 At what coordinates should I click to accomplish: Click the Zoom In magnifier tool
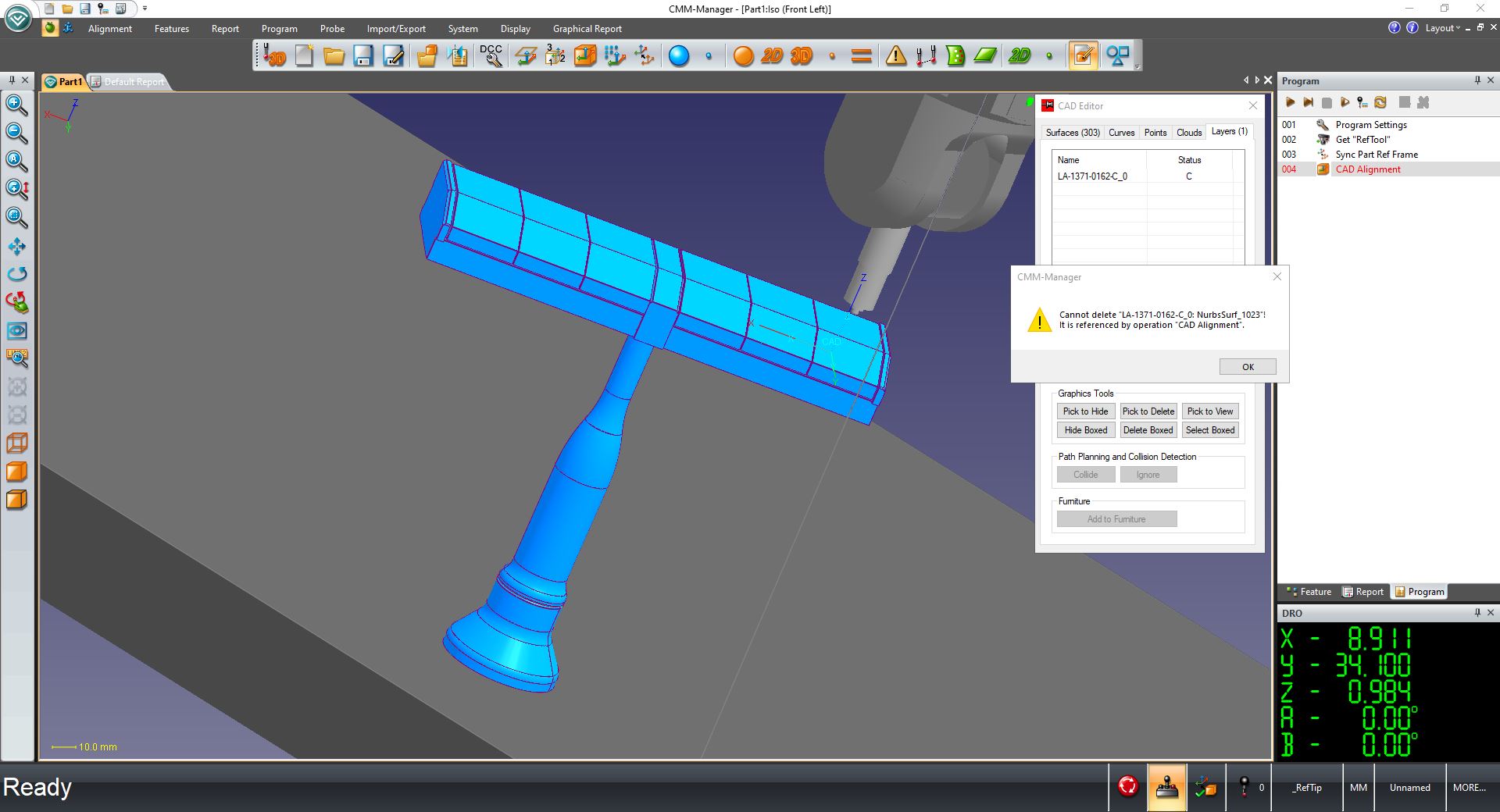click(16, 105)
